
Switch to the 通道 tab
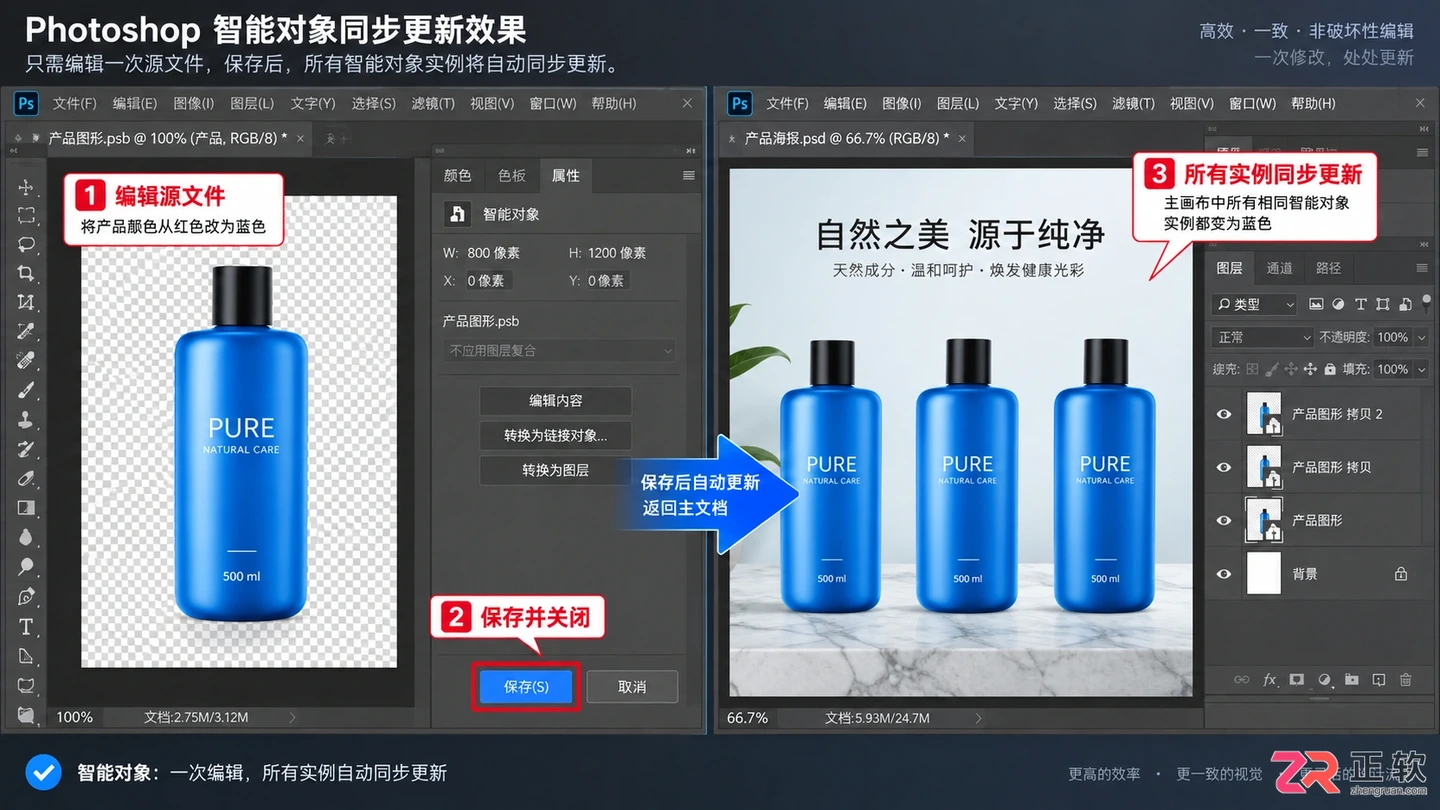tap(1279, 268)
